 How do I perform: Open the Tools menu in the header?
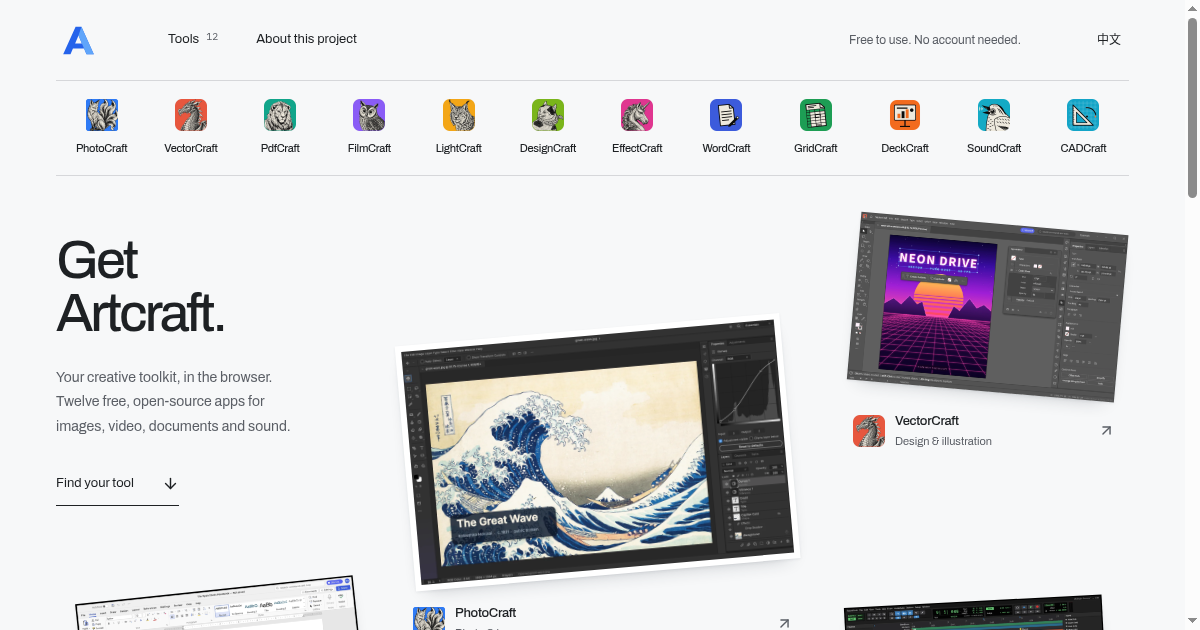tap(193, 39)
